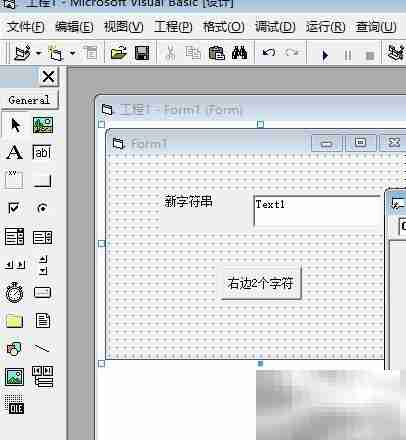Image resolution: width=406 pixels, height=440 pixels.
Task: Open the Menu Editor from toolbar
Action: (x=90, y=53)
